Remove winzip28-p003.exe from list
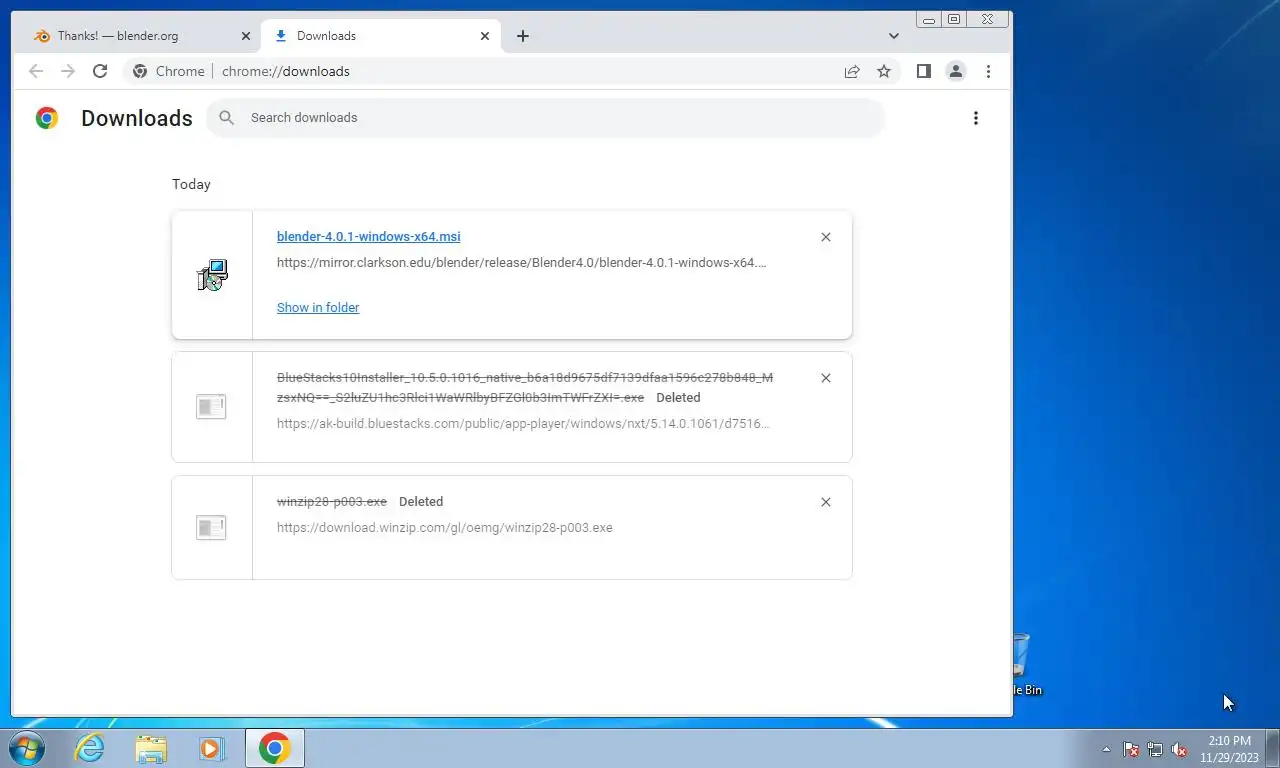This screenshot has height=768, width=1280. point(826,502)
